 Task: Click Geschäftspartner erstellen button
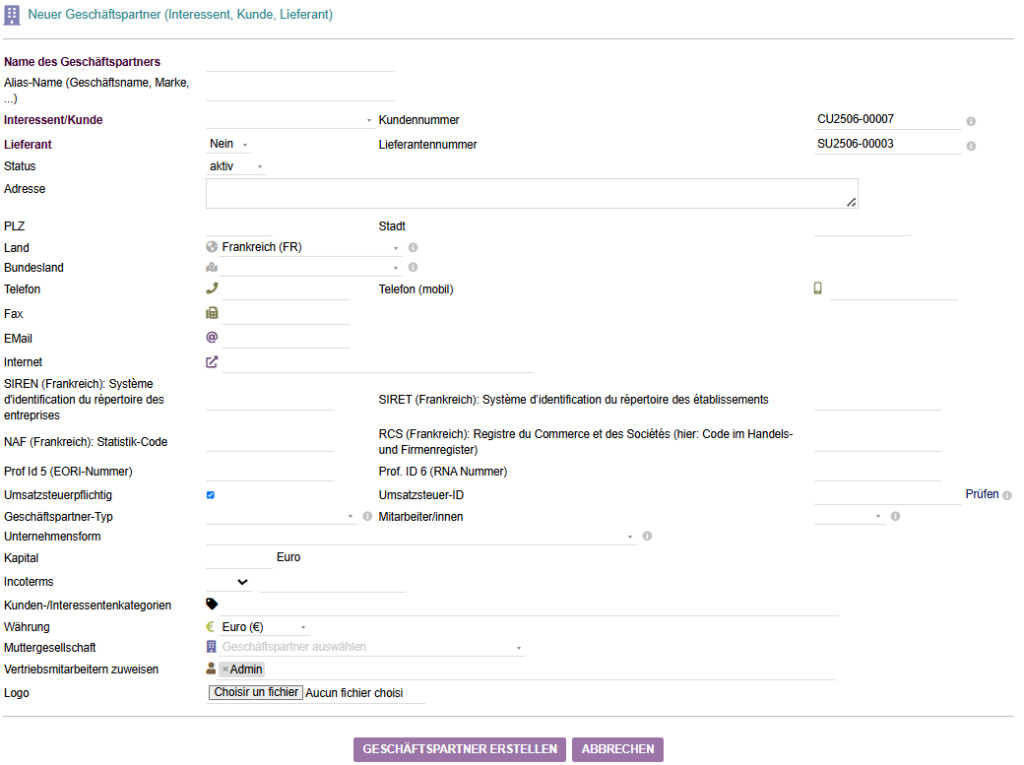[x=460, y=749]
